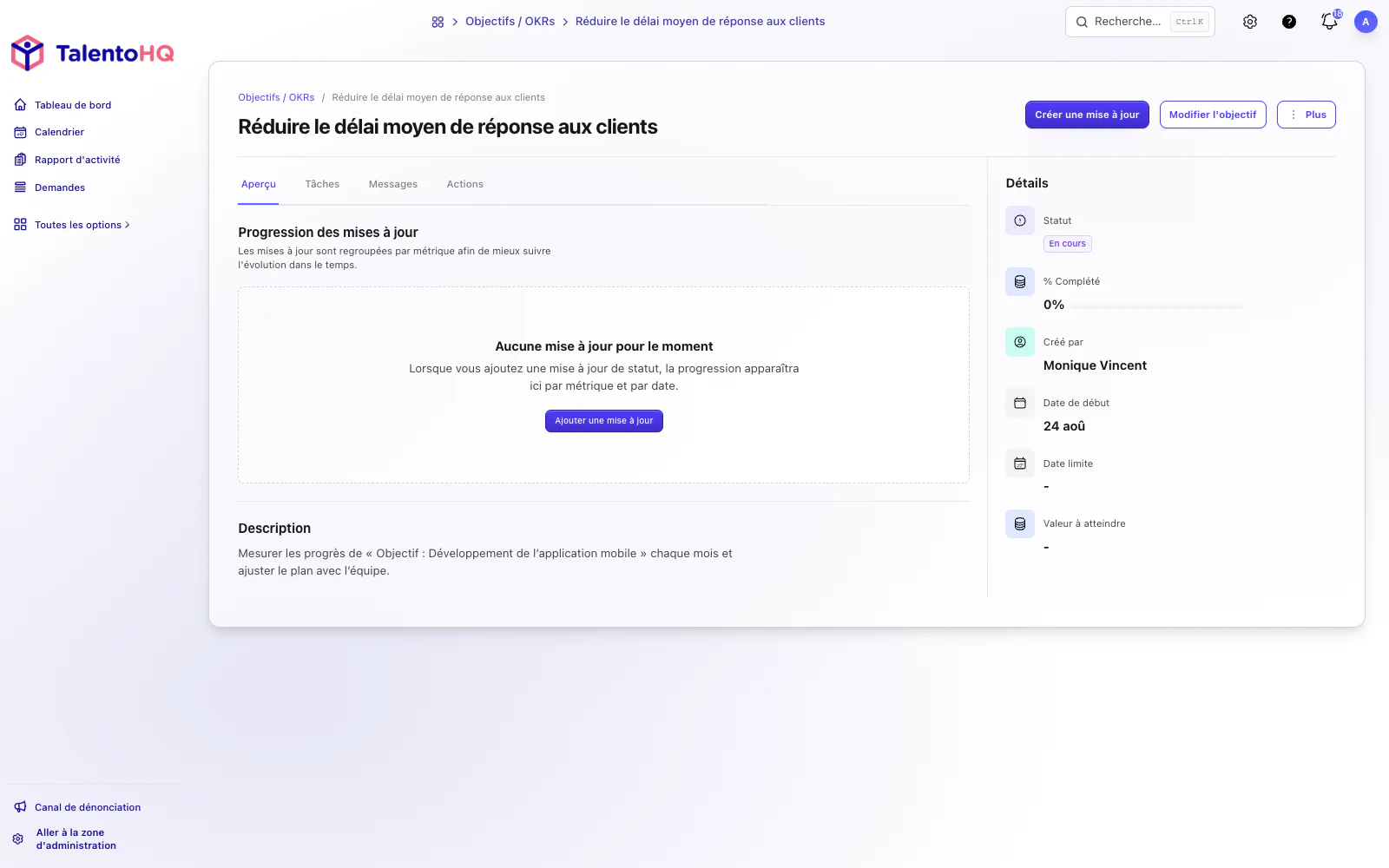Click the % Complété database icon
The width and height of the screenshot is (1389, 868).
(1020, 281)
